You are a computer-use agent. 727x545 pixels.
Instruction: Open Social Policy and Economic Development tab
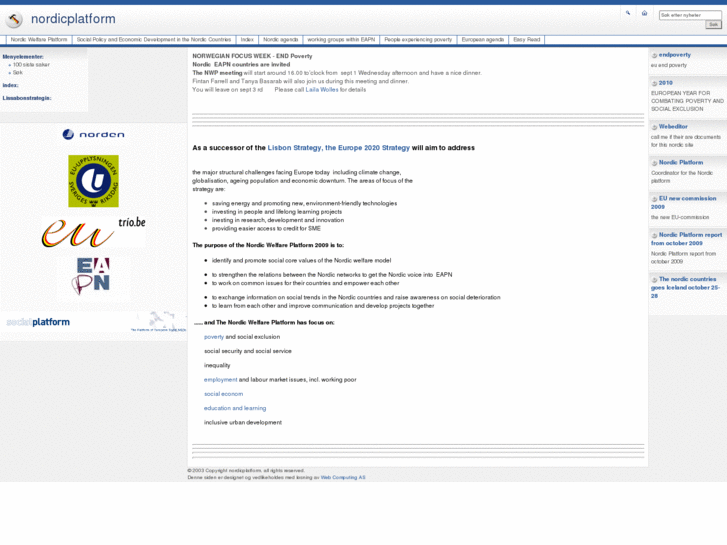[154, 40]
